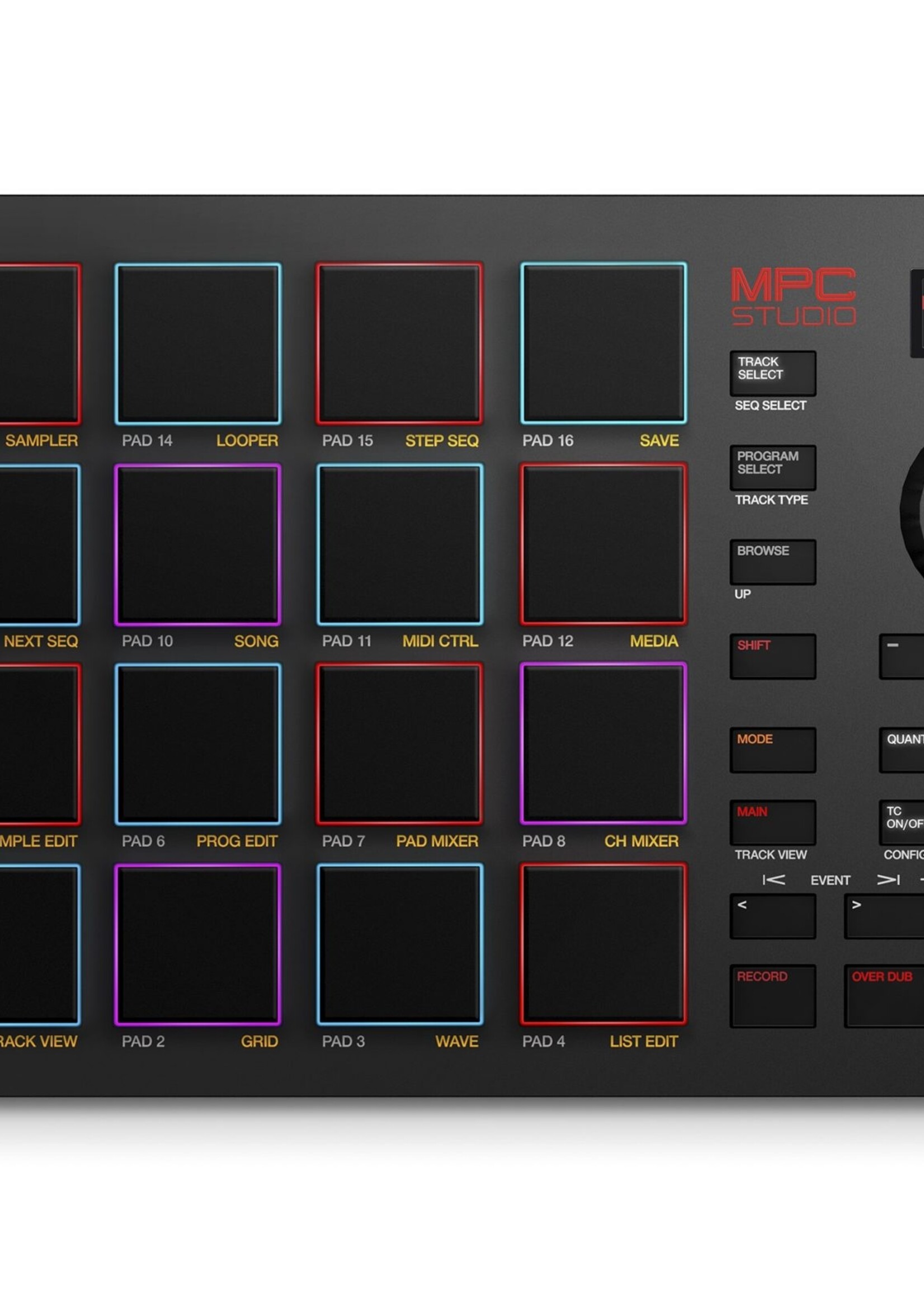Click the TRACK TYPE label text
The width and height of the screenshot is (924, 1294).
[771, 500]
